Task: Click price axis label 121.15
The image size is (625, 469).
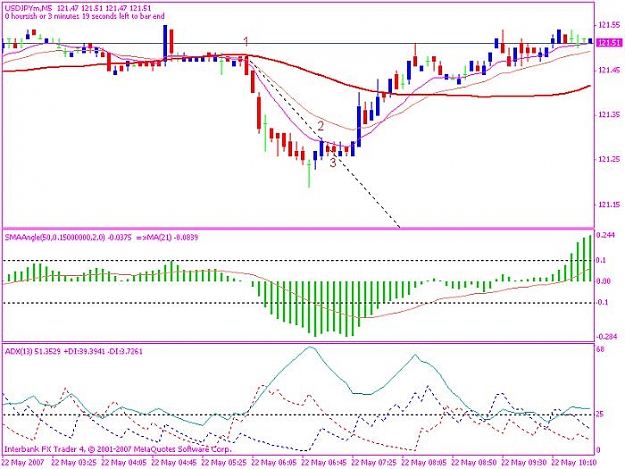Action: click(x=609, y=204)
